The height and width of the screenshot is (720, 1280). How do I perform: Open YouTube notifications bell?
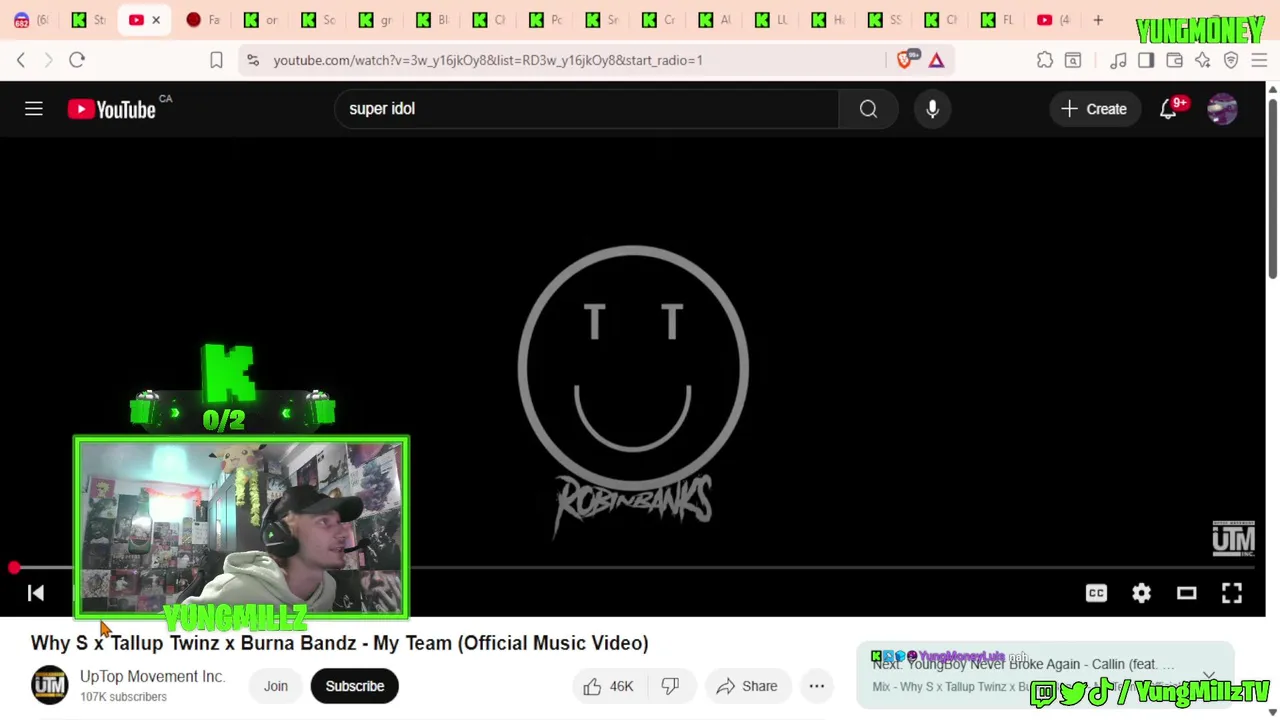(x=1168, y=109)
